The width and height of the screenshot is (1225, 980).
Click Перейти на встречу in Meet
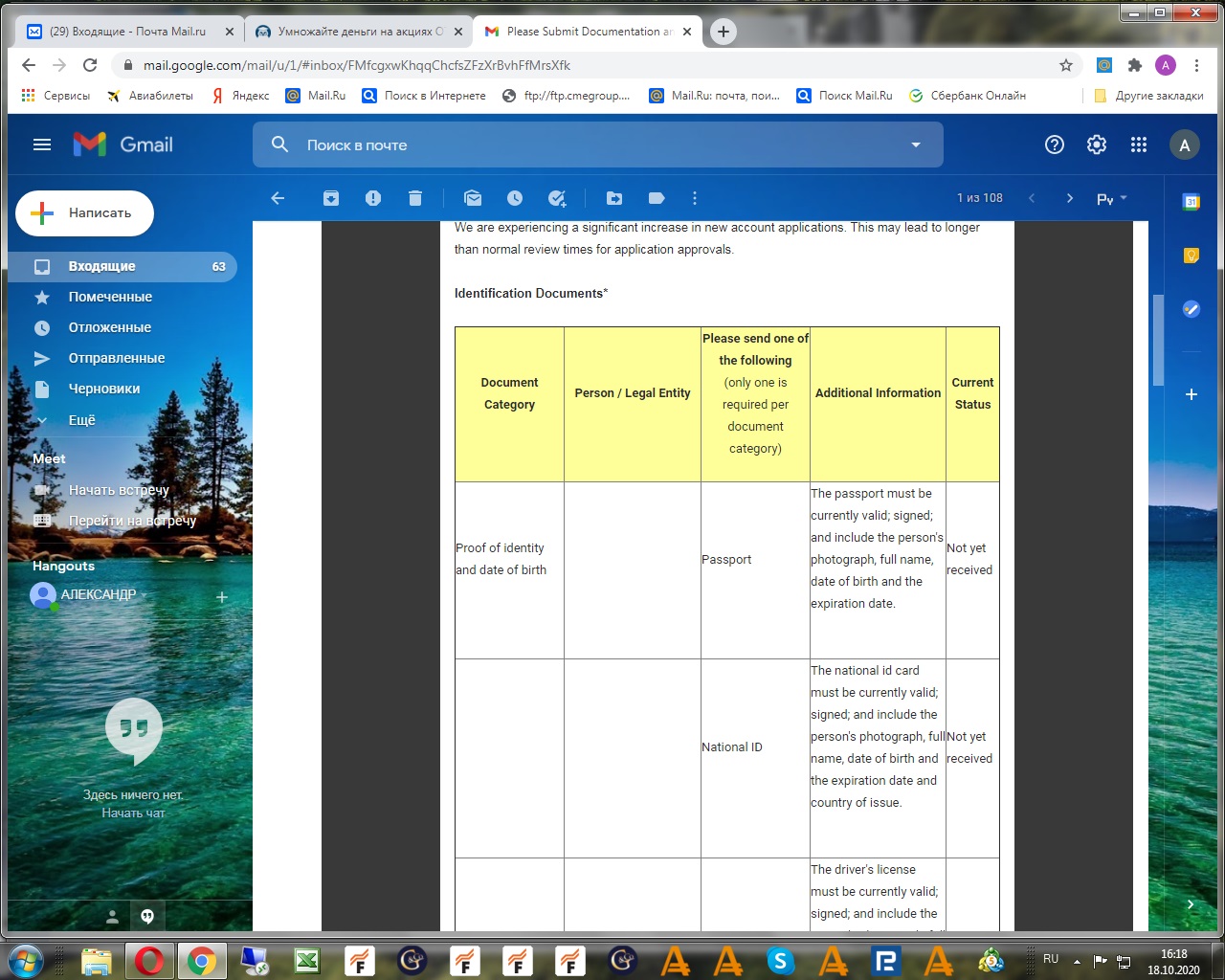point(132,521)
